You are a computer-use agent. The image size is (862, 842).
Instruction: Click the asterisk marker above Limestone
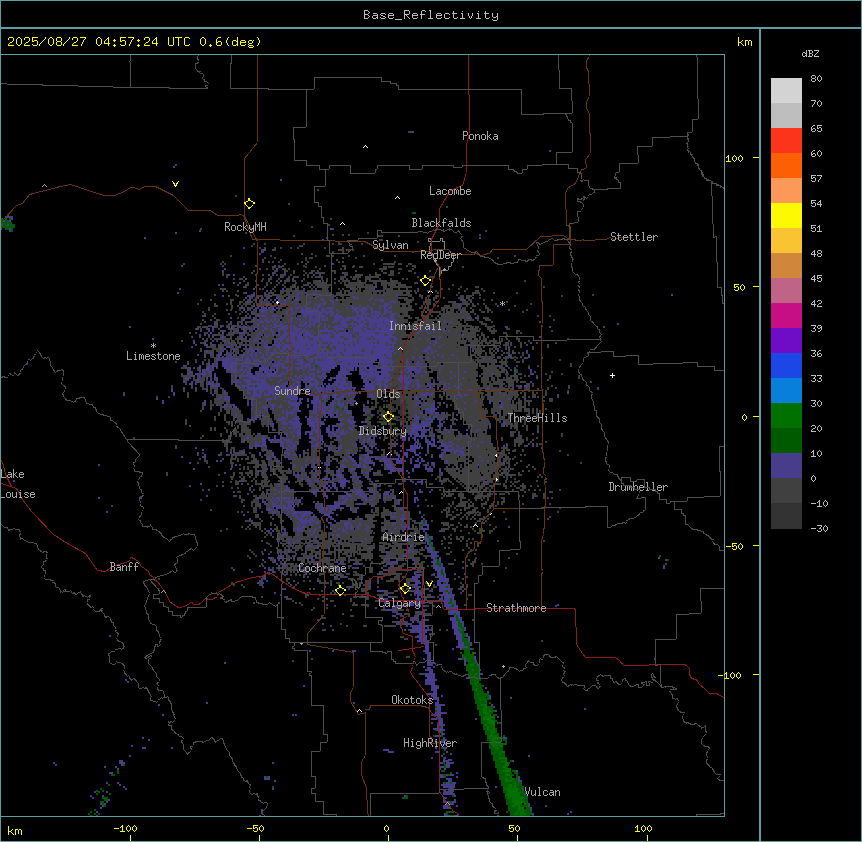(153, 346)
